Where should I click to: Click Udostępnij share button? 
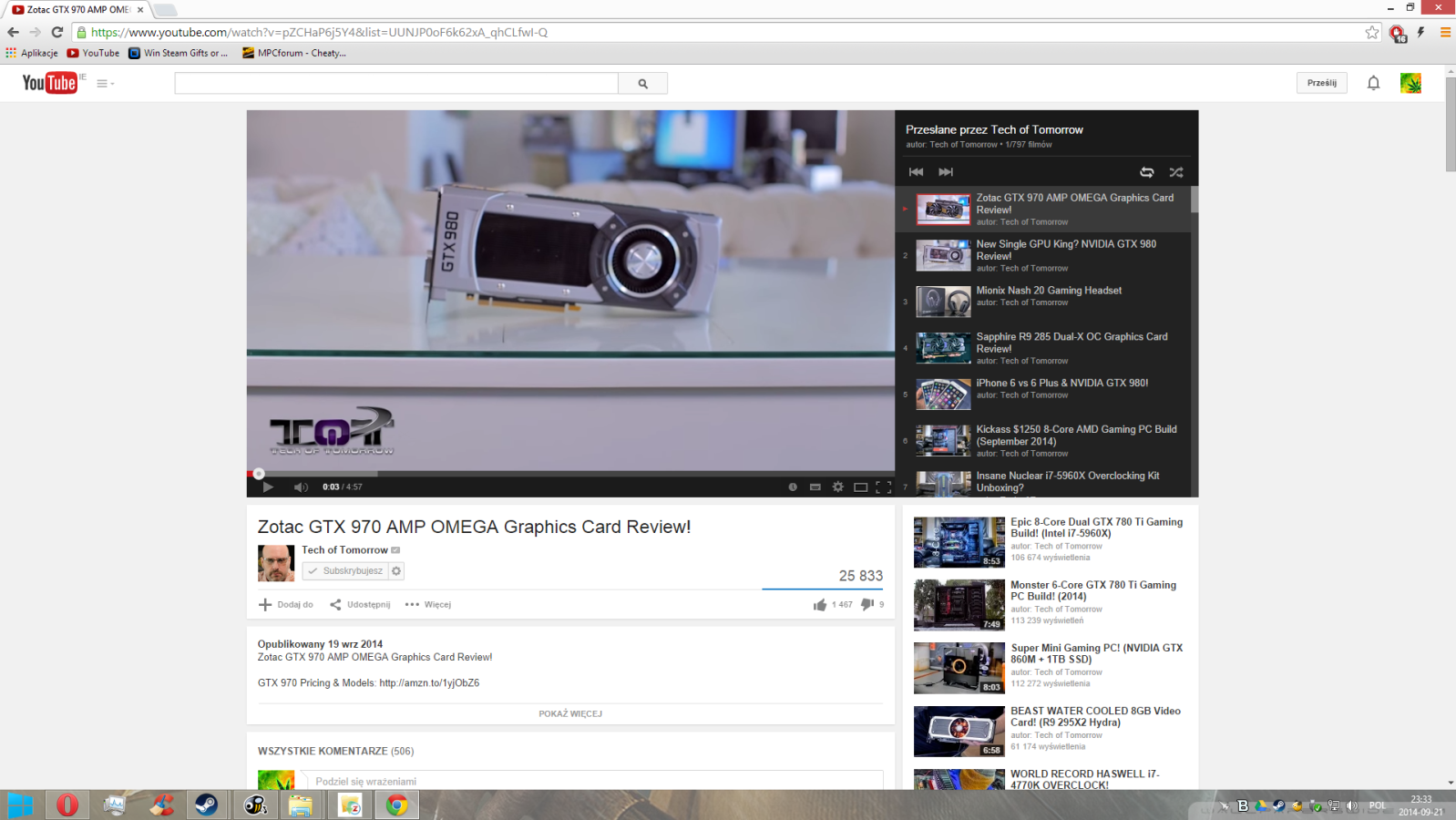tap(360, 605)
